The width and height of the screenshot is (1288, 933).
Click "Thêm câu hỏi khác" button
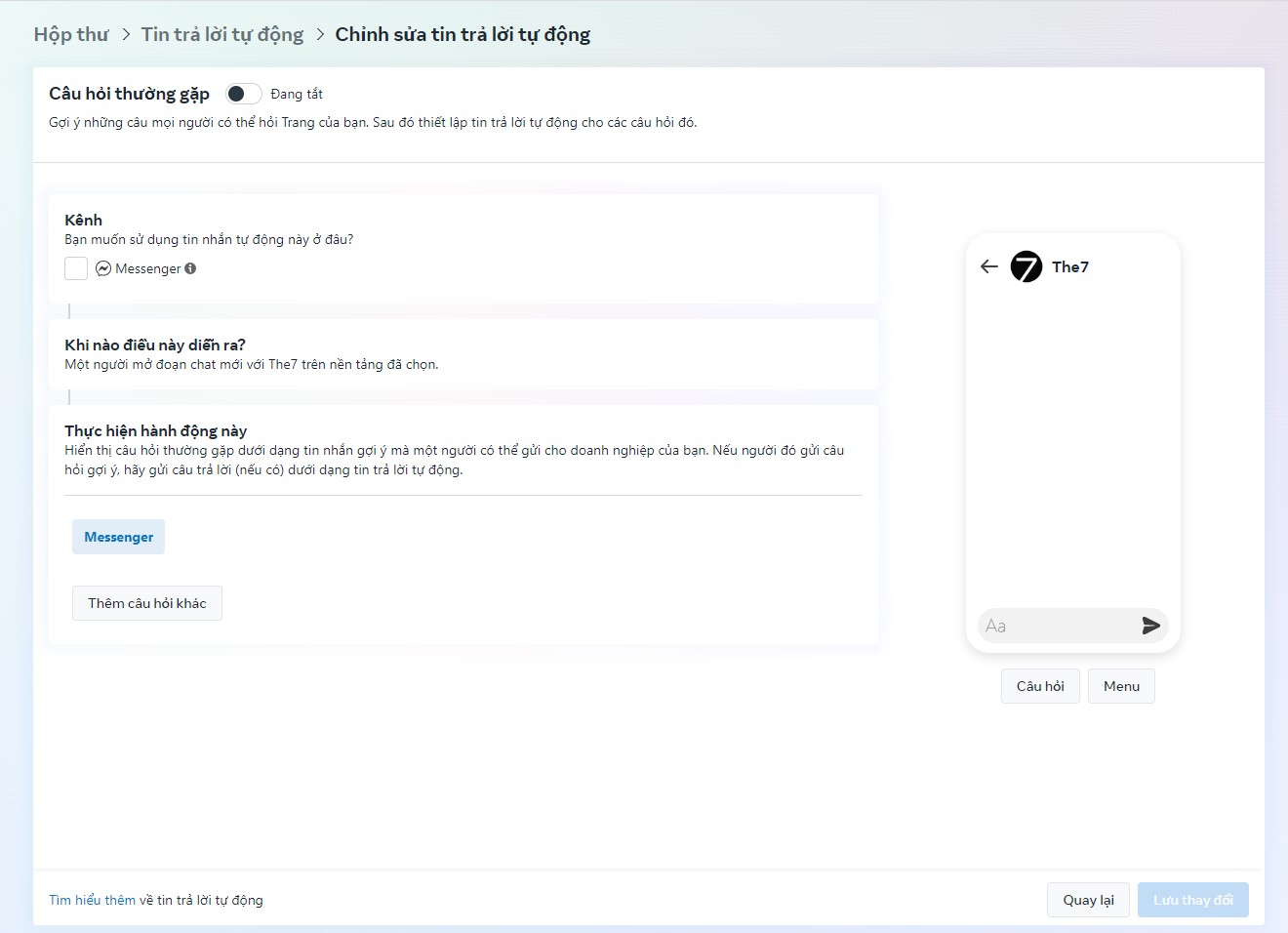click(146, 602)
